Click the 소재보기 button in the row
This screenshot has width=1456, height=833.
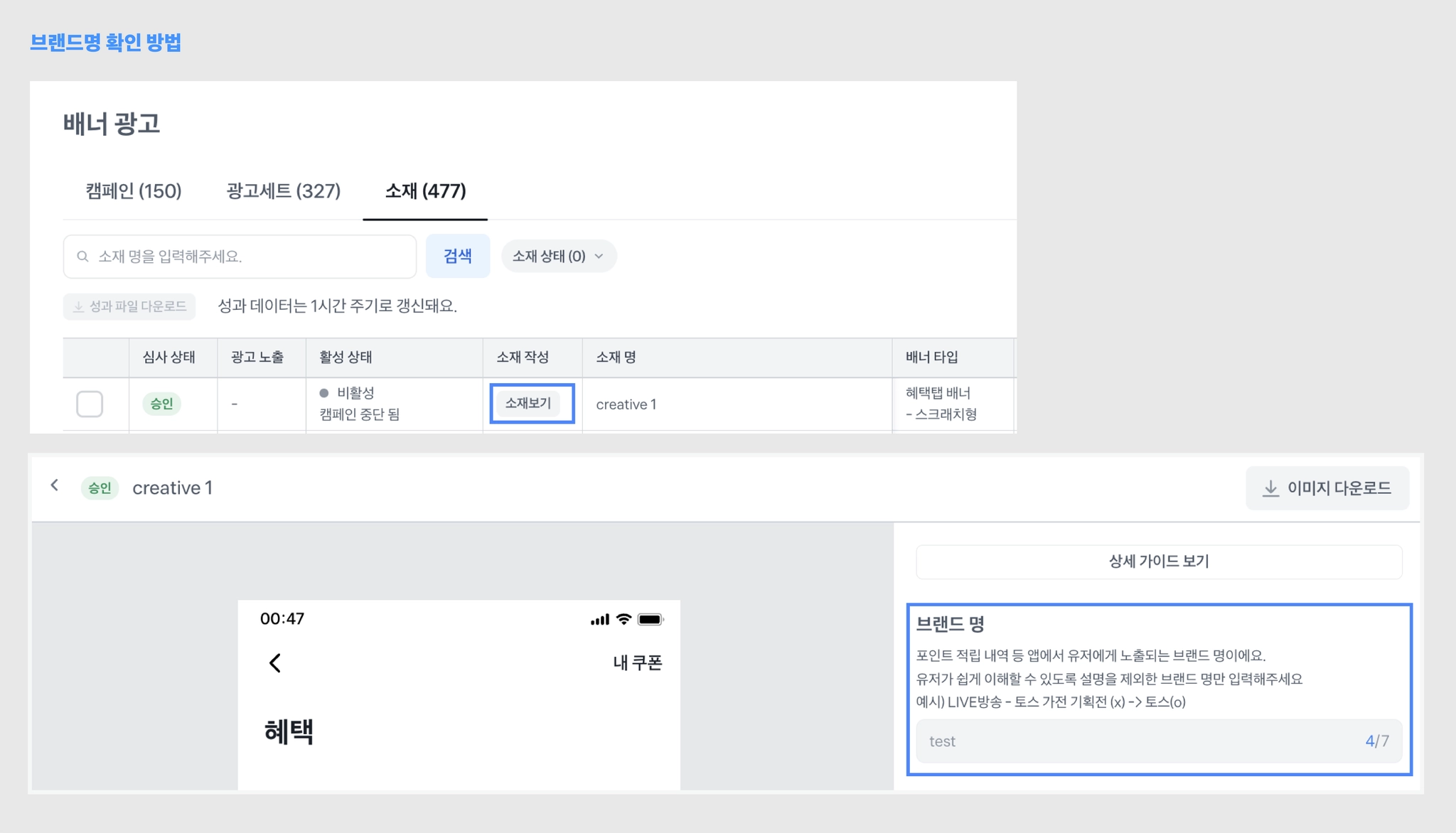tap(528, 403)
